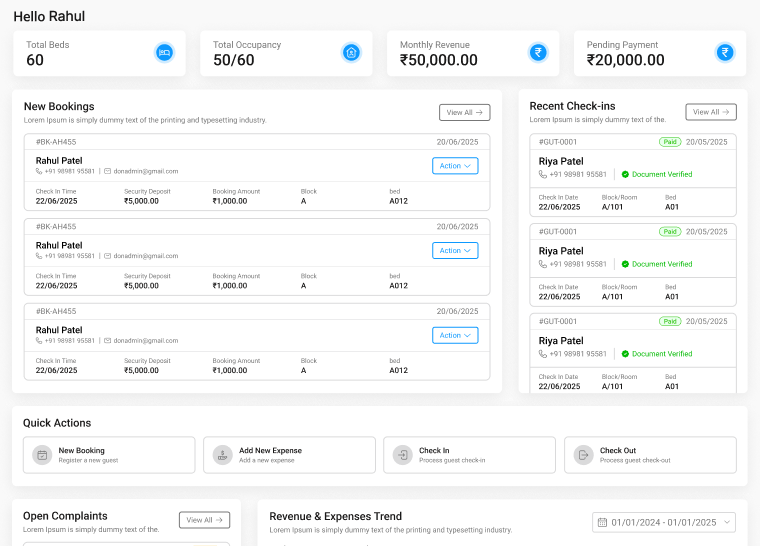Click the Check In door icon
The image size is (760, 546).
(403, 455)
